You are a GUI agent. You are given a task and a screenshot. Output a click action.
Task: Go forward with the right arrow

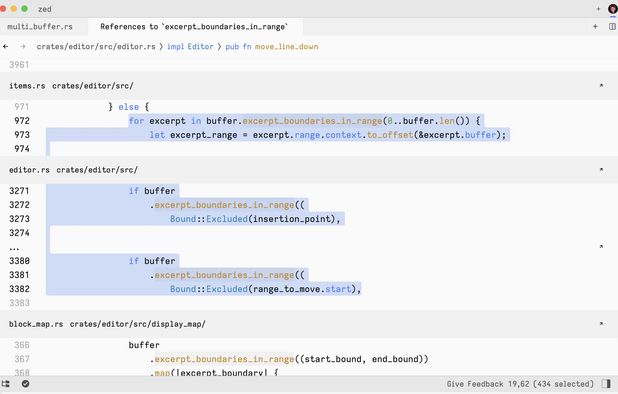(x=23, y=46)
